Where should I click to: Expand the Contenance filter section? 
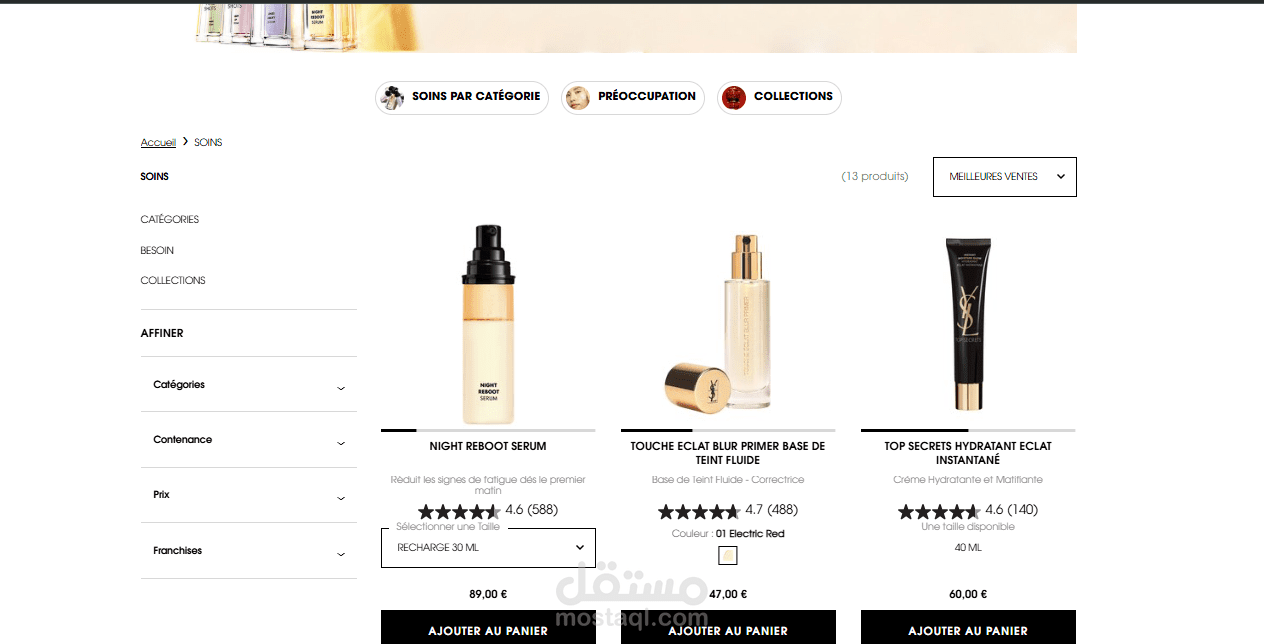(x=249, y=440)
